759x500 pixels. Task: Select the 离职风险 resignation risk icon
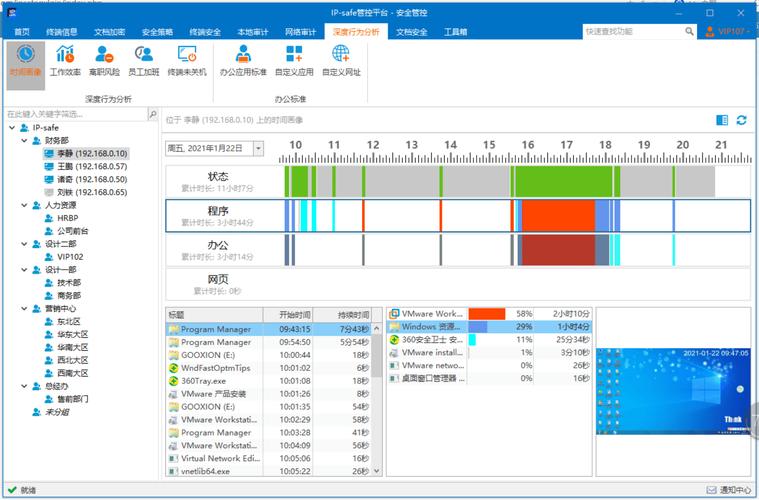point(104,59)
